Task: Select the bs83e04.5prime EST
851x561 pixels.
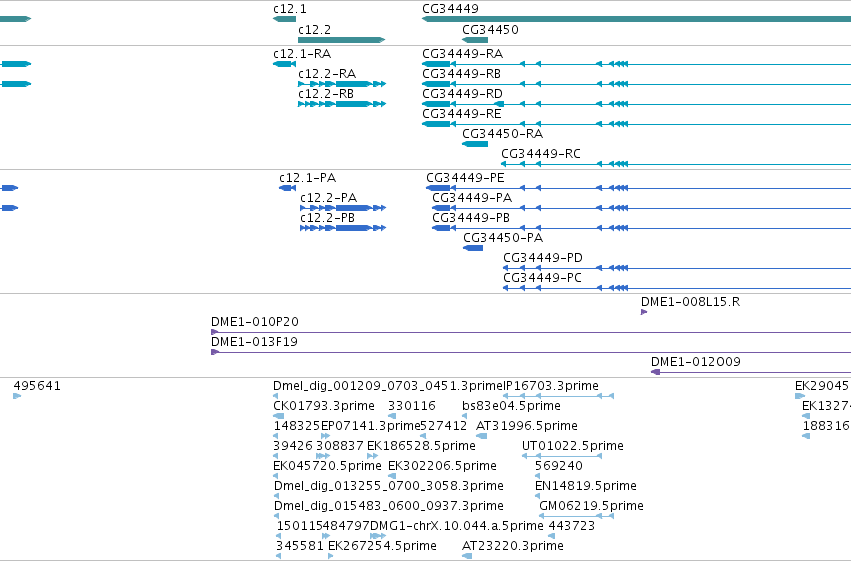Action: (x=465, y=416)
